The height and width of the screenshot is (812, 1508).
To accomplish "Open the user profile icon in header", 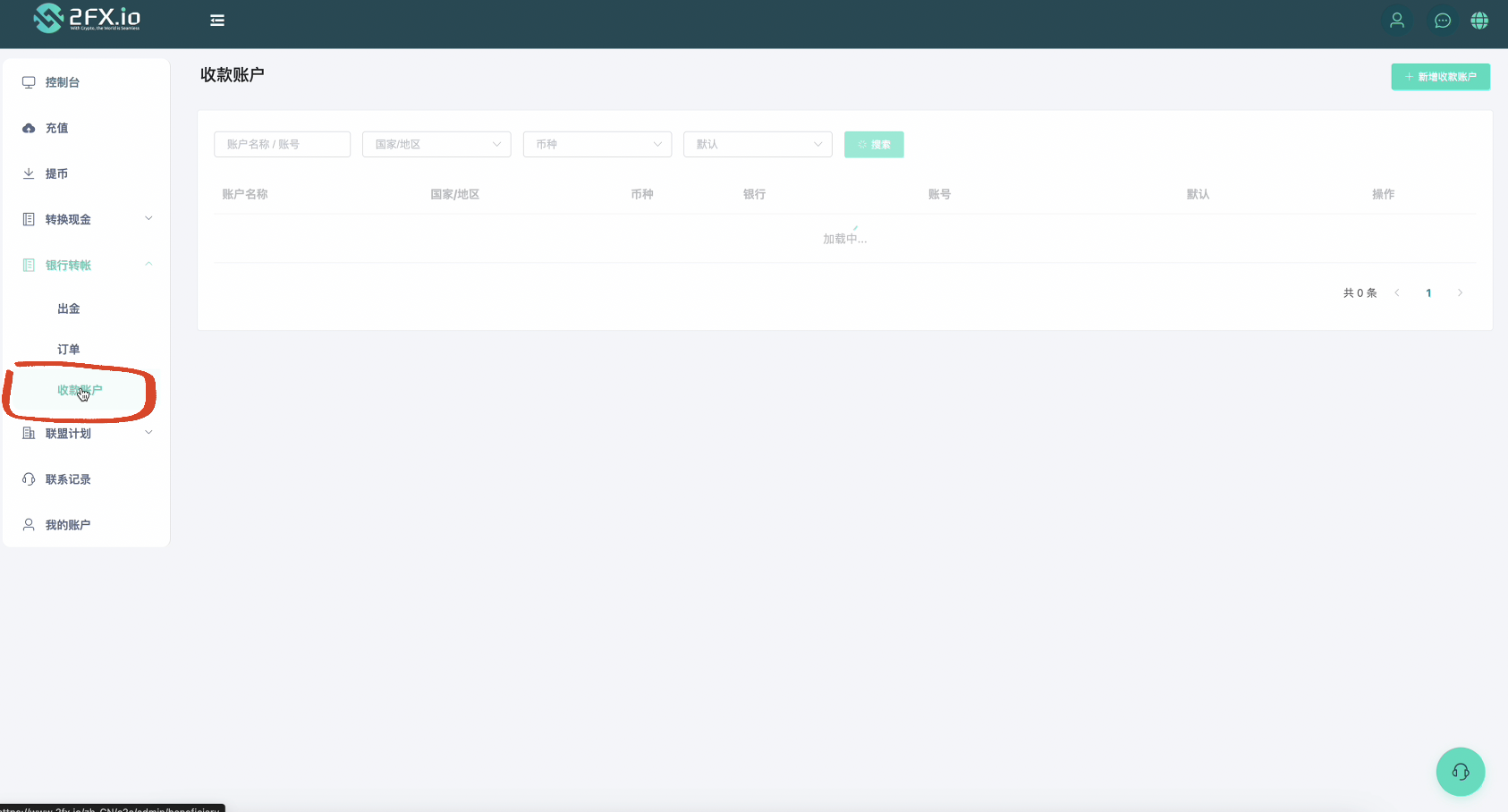I will pos(1396,21).
